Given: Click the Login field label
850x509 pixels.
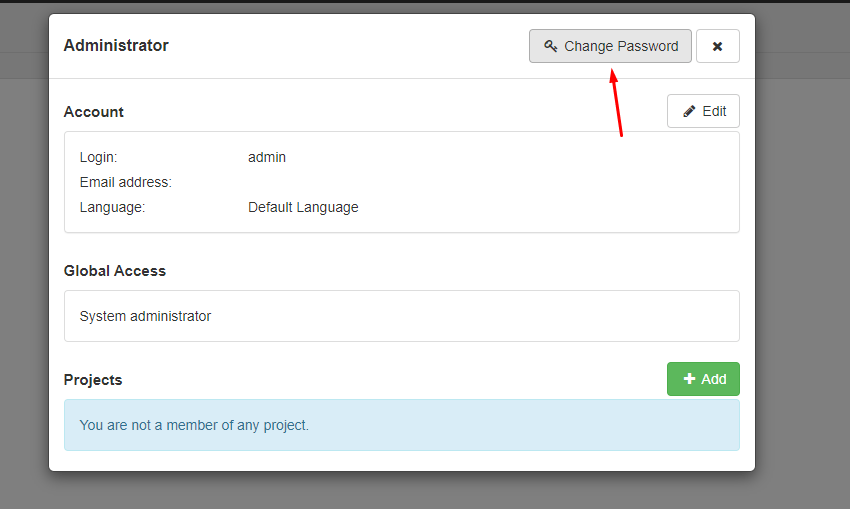Looking at the screenshot, I should tap(98, 157).
